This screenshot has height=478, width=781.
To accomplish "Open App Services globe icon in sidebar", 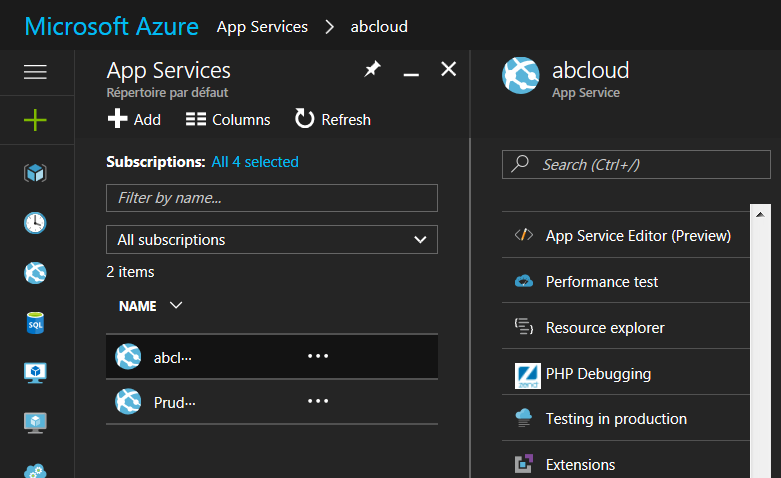I will [35, 273].
